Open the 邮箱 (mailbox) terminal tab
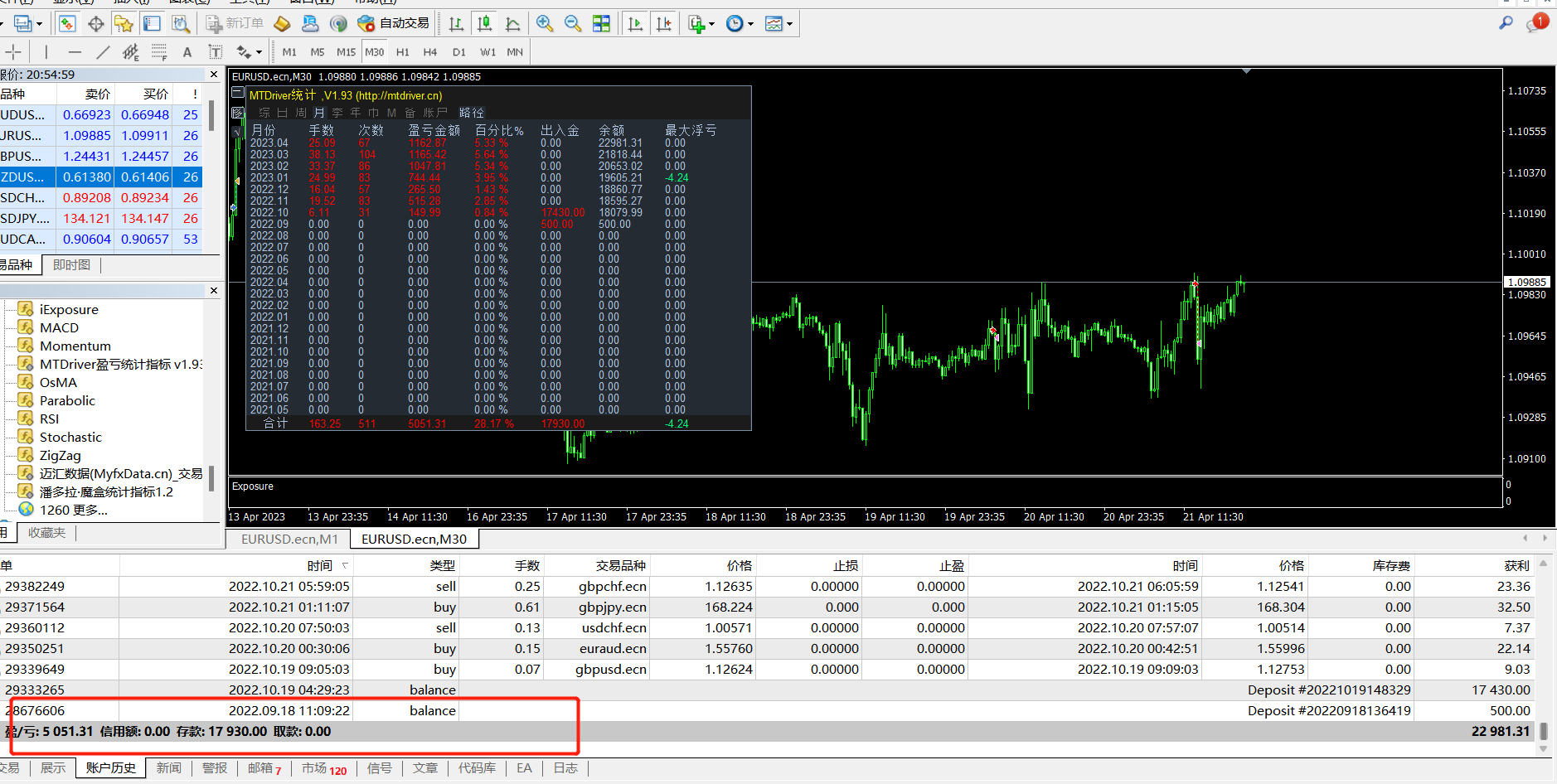Viewport: 1557px width, 784px height. (x=263, y=768)
